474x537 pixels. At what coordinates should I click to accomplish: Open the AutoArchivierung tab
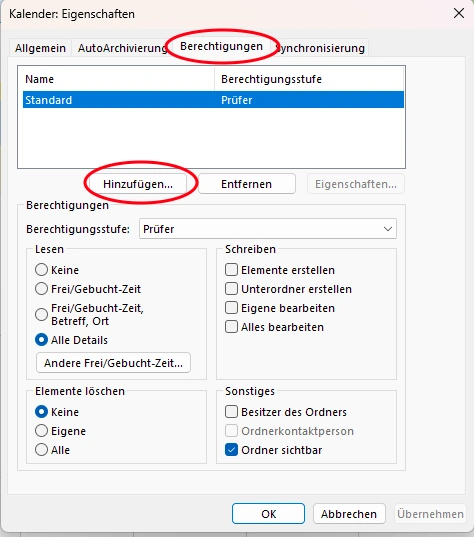123,48
